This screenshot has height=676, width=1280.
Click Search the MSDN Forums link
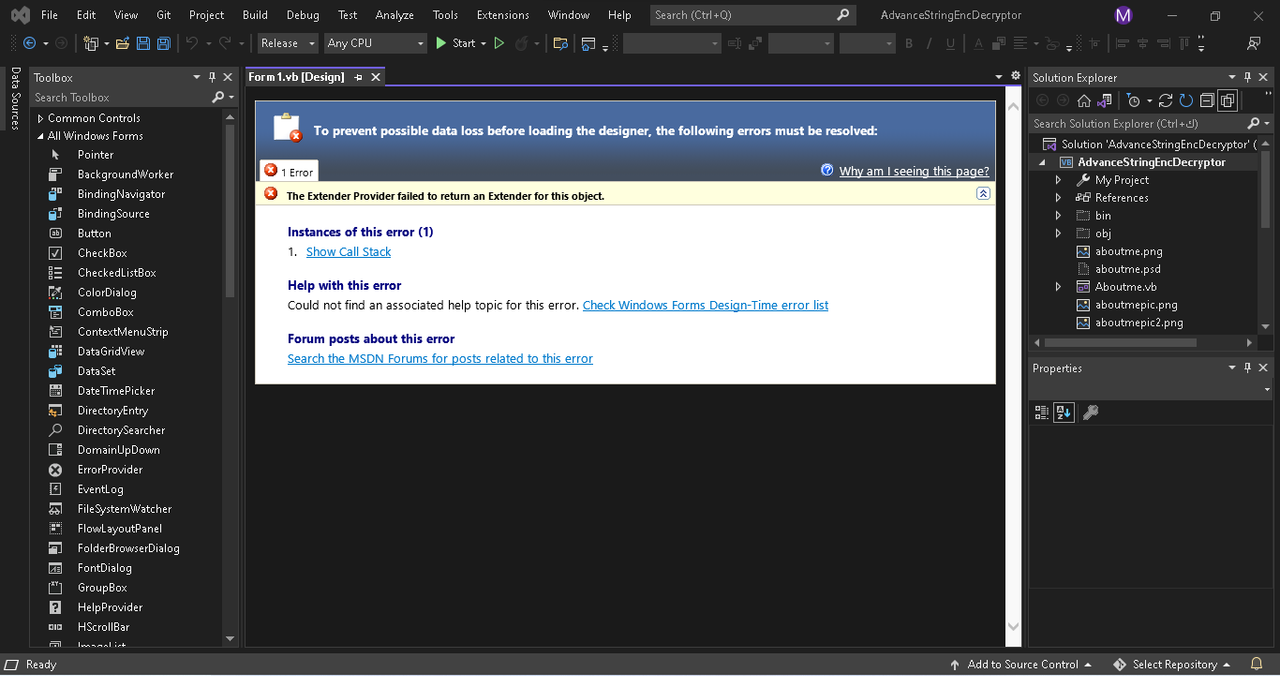click(440, 358)
